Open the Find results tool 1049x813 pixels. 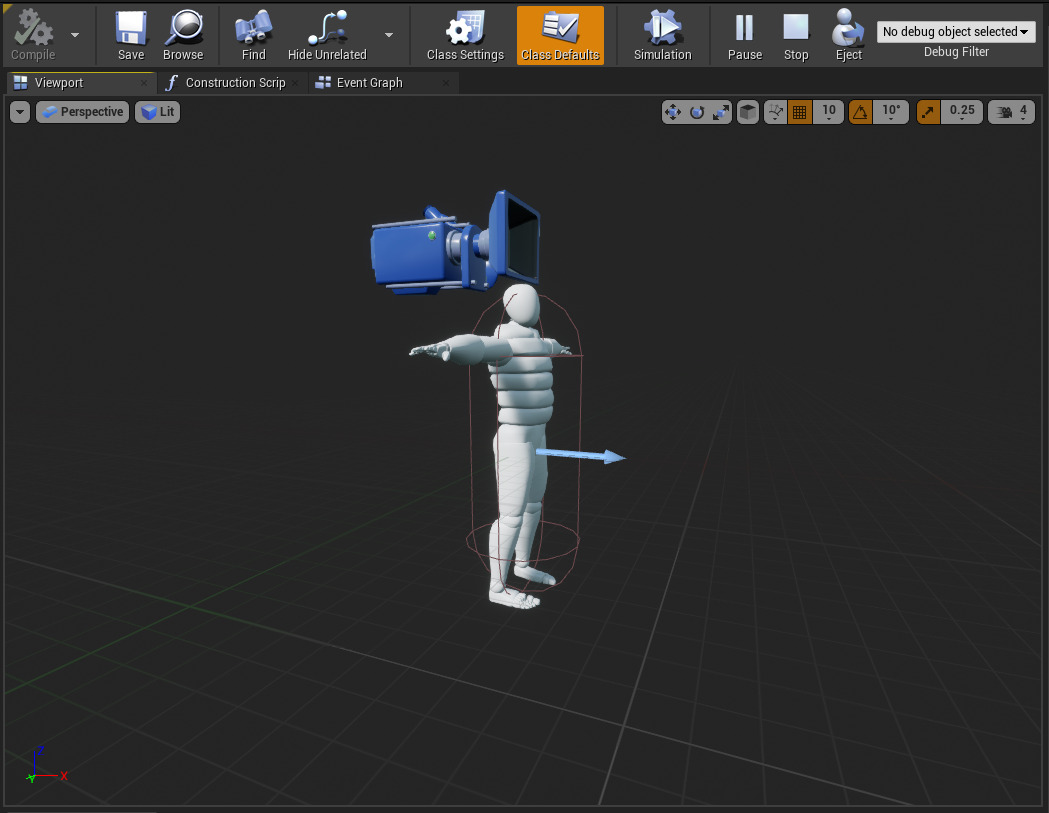point(252,33)
